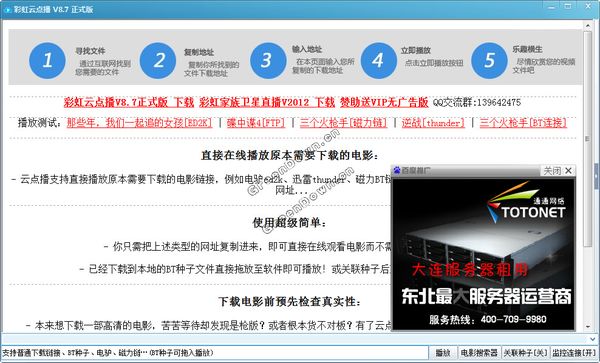Toggle the 监控连接(开) button
This screenshot has height=363, width=600.
(x=574, y=353)
